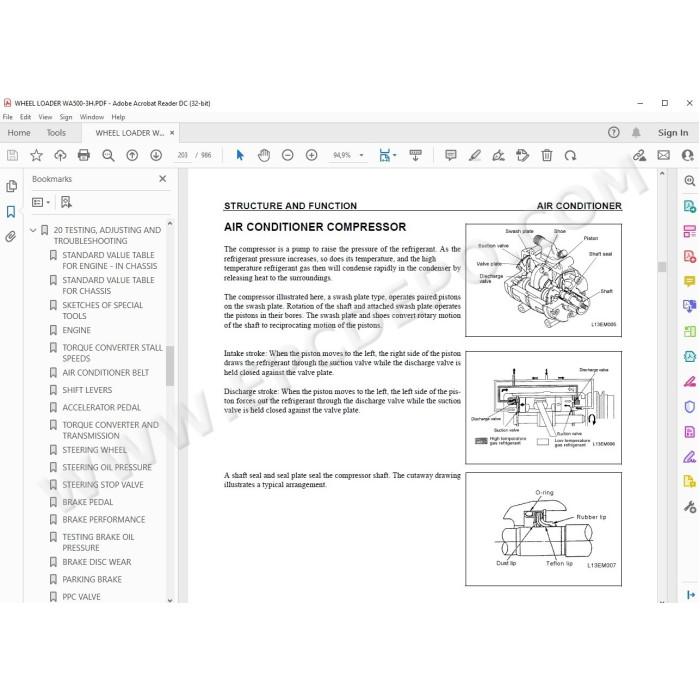Image resolution: width=700 pixels, height=700 pixels.
Task: Click the find current bookmark icon
Action: (66, 202)
